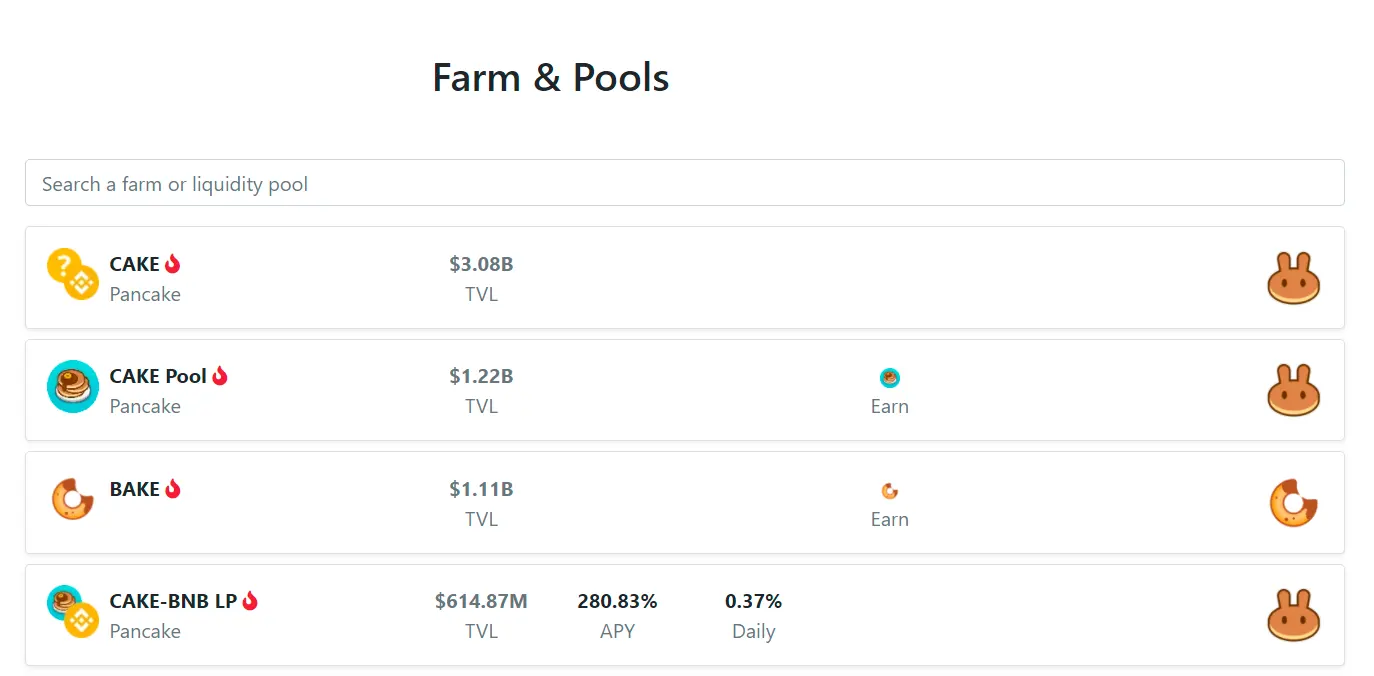
Task: Click small earn token icon in CAKE Pool row
Action: [889, 378]
